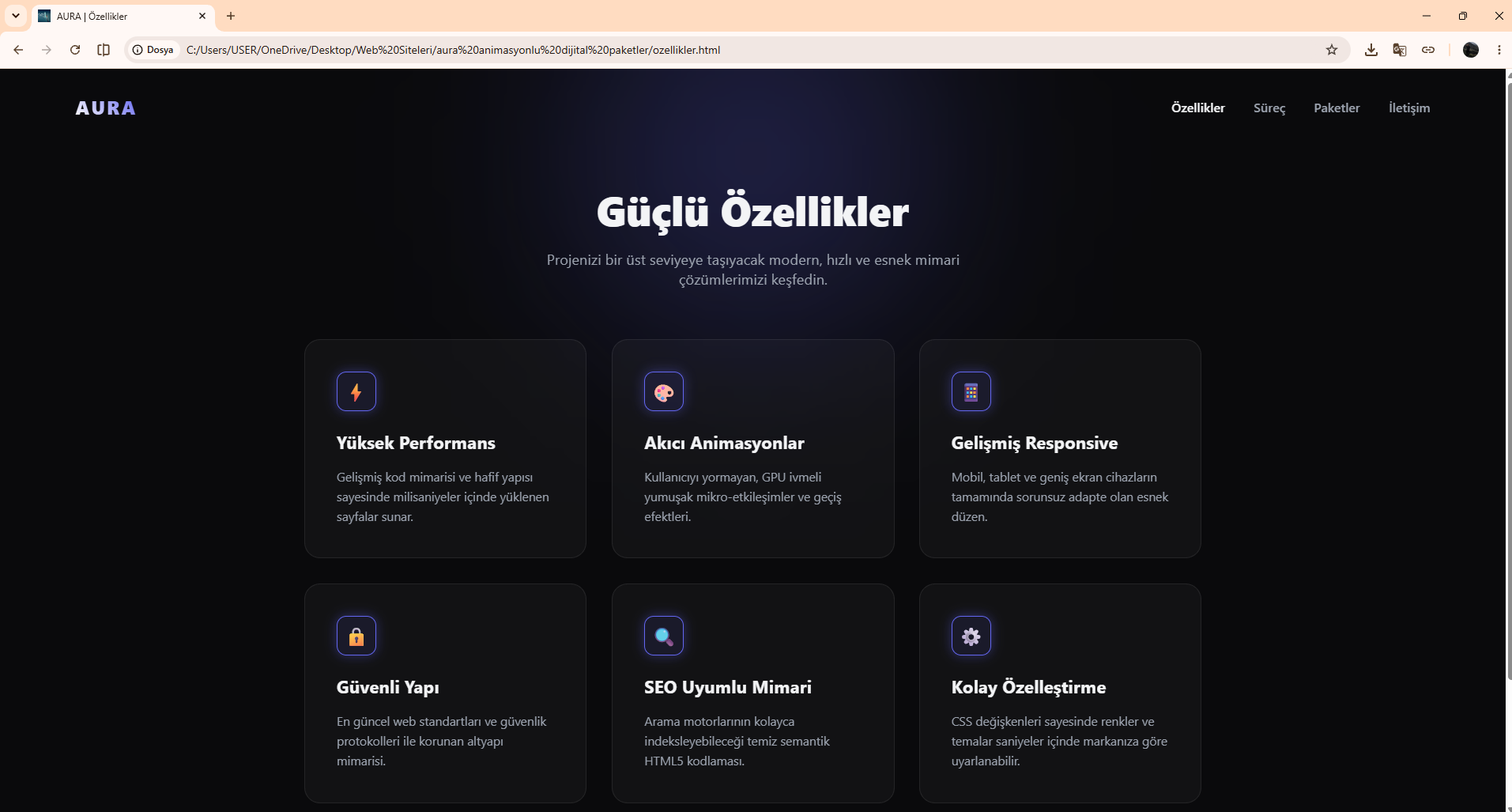Minimize the browser window
Viewport: 1512px width, 812px height.
tap(1427, 16)
